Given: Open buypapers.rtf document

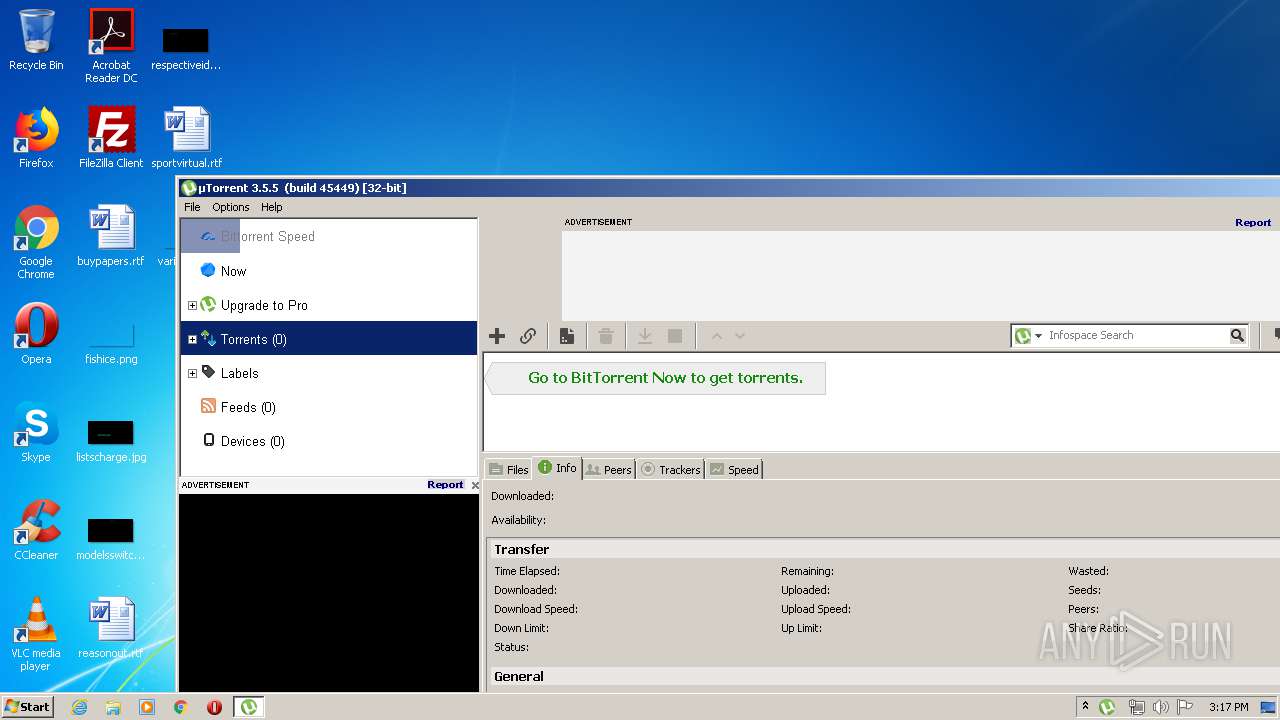Looking at the screenshot, I should [111, 236].
